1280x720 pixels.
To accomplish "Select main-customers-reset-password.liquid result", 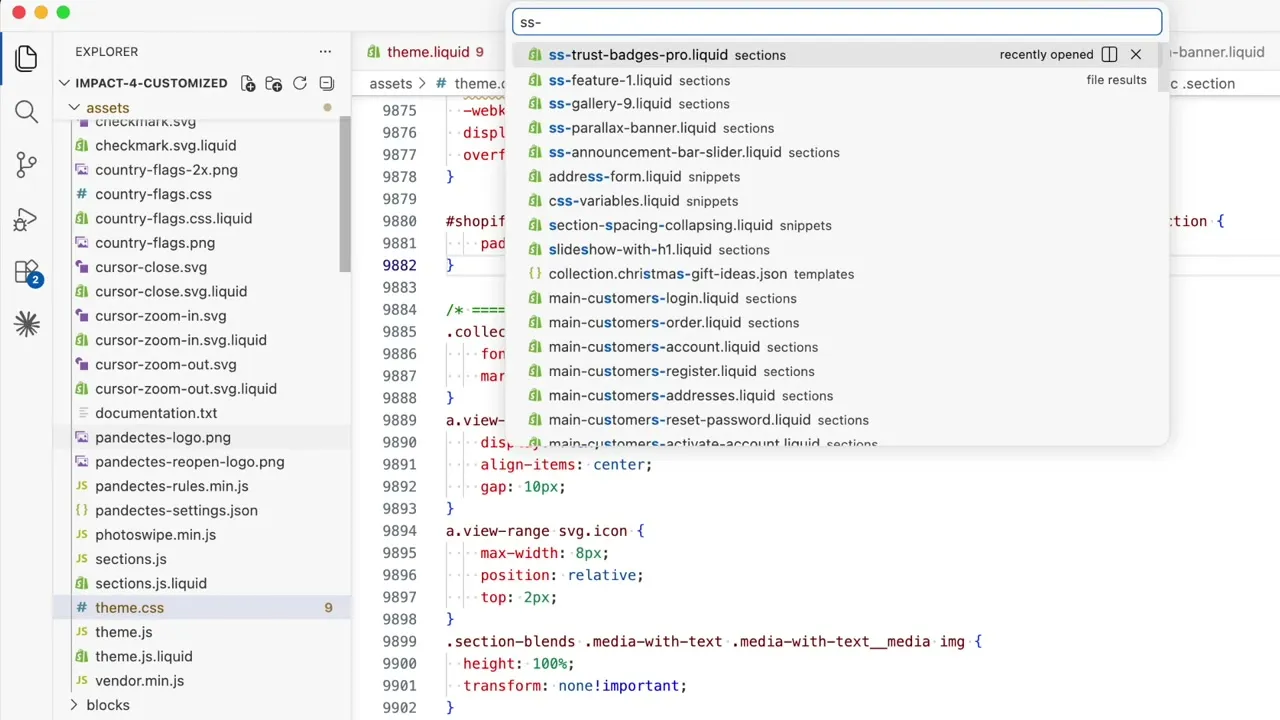I will [837, 420].
